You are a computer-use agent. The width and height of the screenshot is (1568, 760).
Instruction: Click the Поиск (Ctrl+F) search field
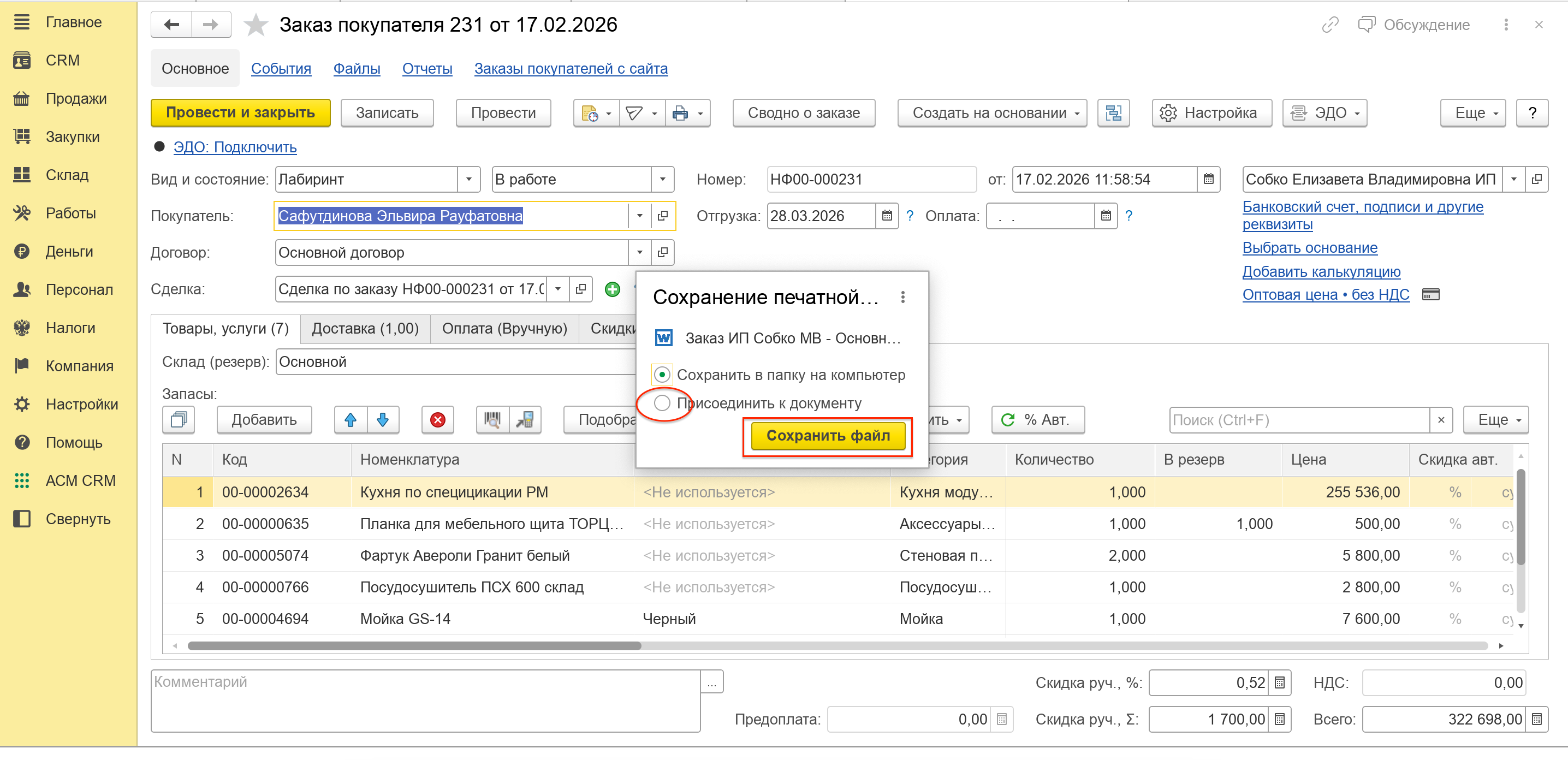pyautogui.click(x=1298, y=420)
